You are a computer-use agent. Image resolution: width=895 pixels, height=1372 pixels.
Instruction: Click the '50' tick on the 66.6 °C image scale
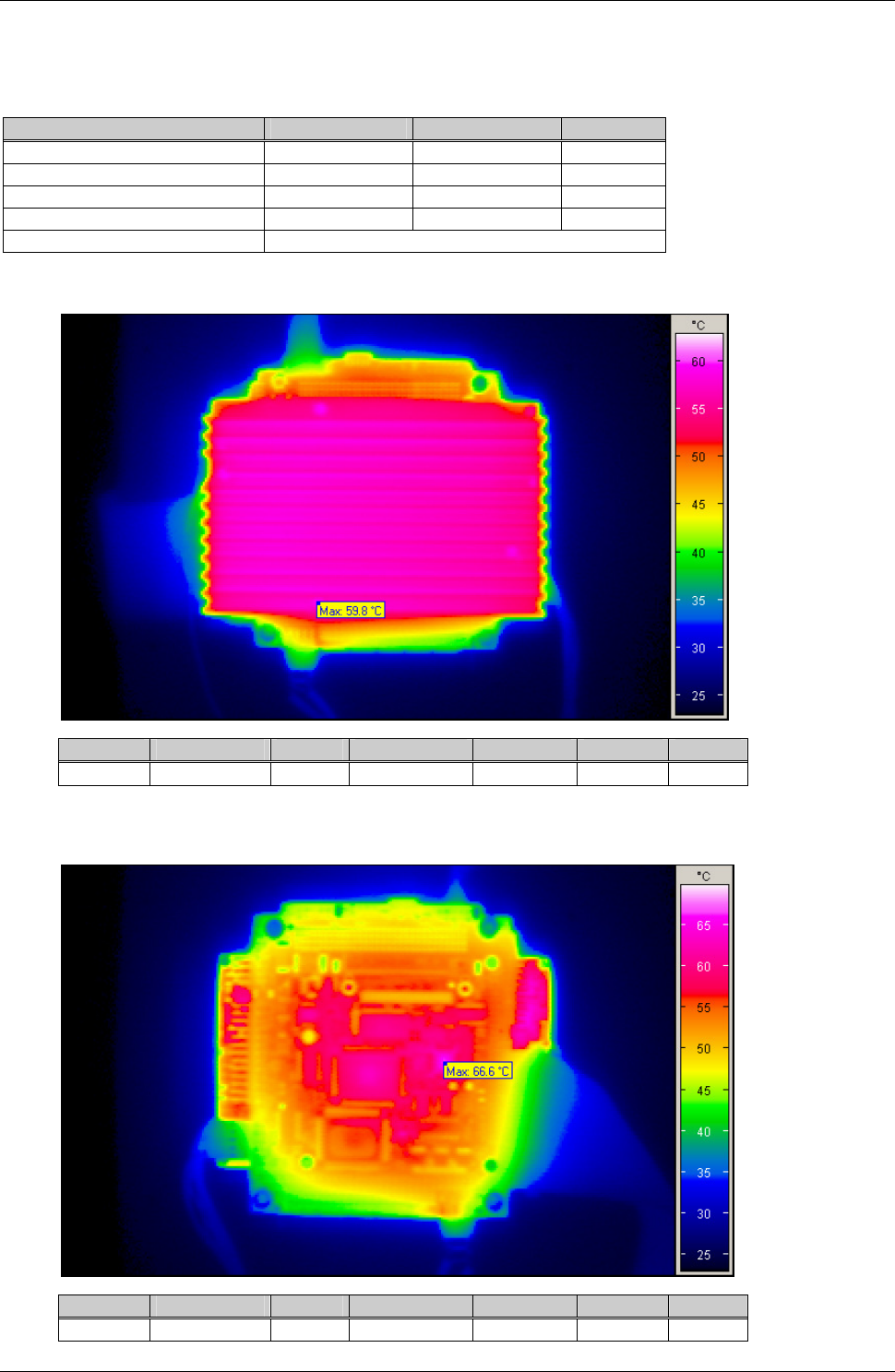click(704, 1049)
